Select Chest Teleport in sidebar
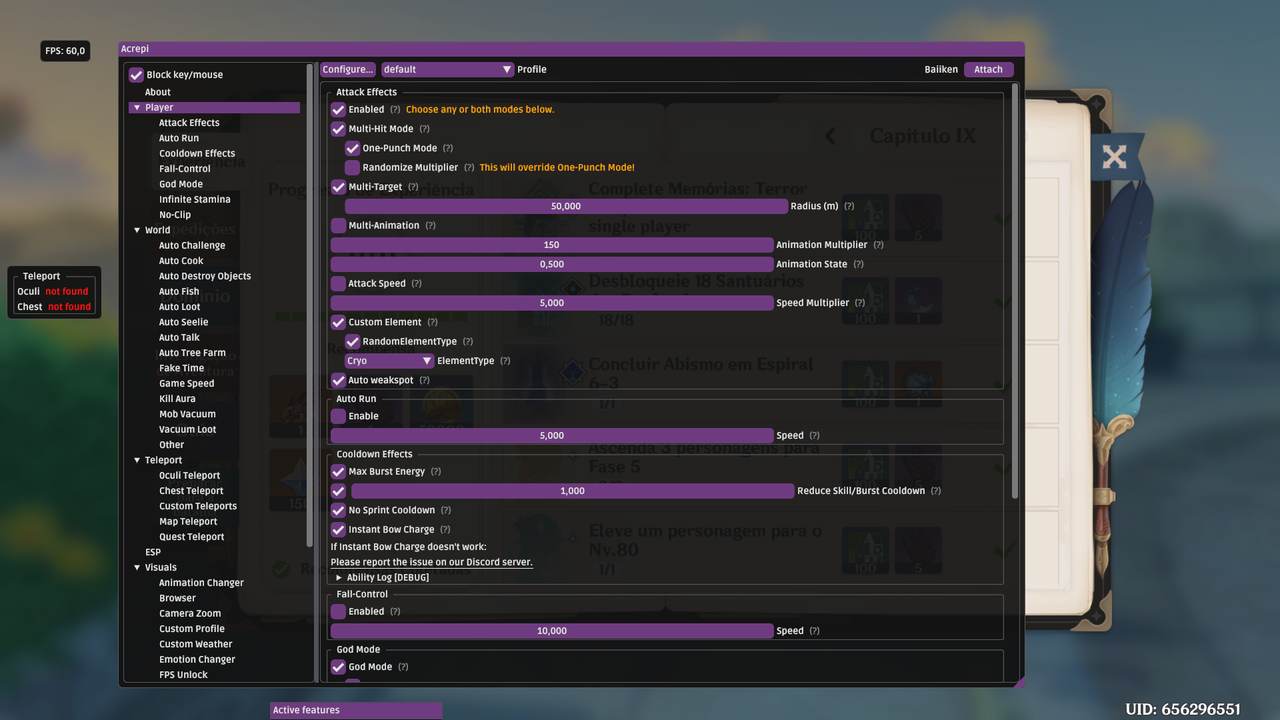Screen dimensions: 1280x720 [x=191, y=491]
